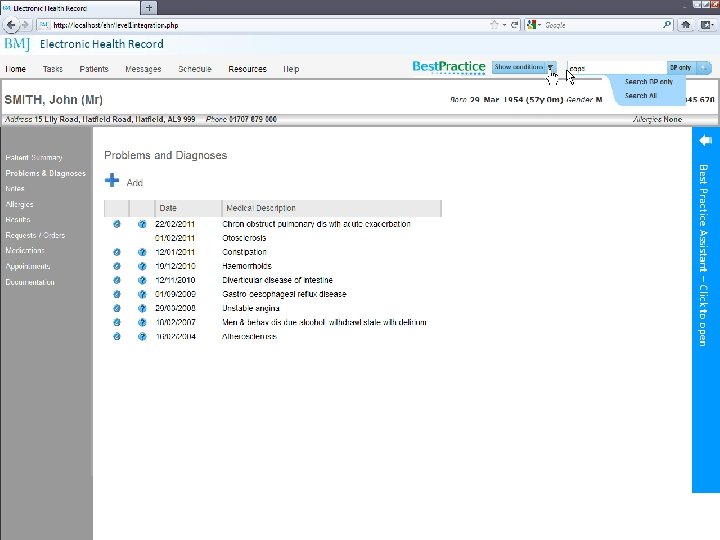Open the Messages menu
Screen dimensions: 720x540
143,69
